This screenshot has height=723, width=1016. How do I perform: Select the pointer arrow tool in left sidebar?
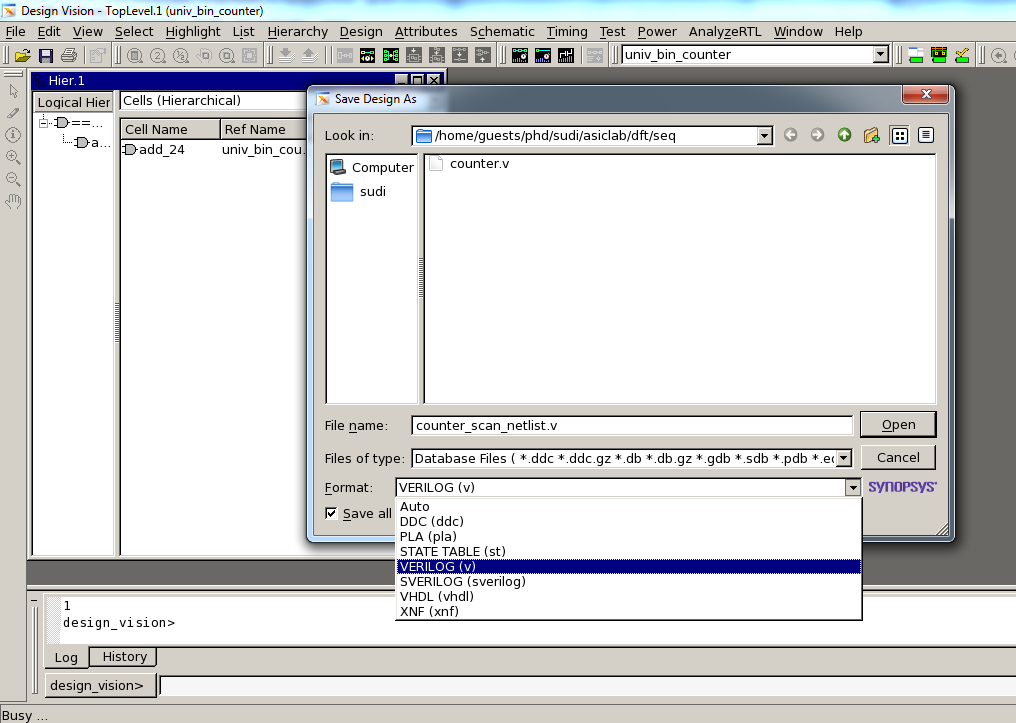point(14,91)
